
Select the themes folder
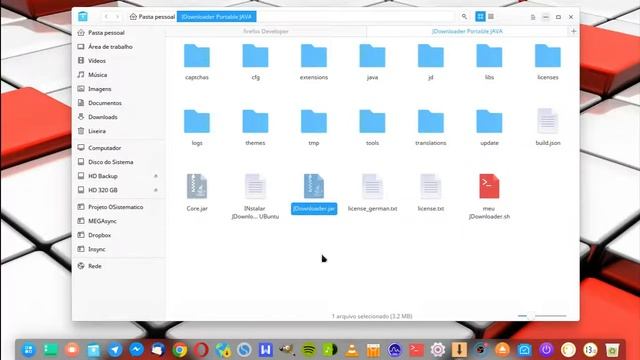tap(255, 122)
